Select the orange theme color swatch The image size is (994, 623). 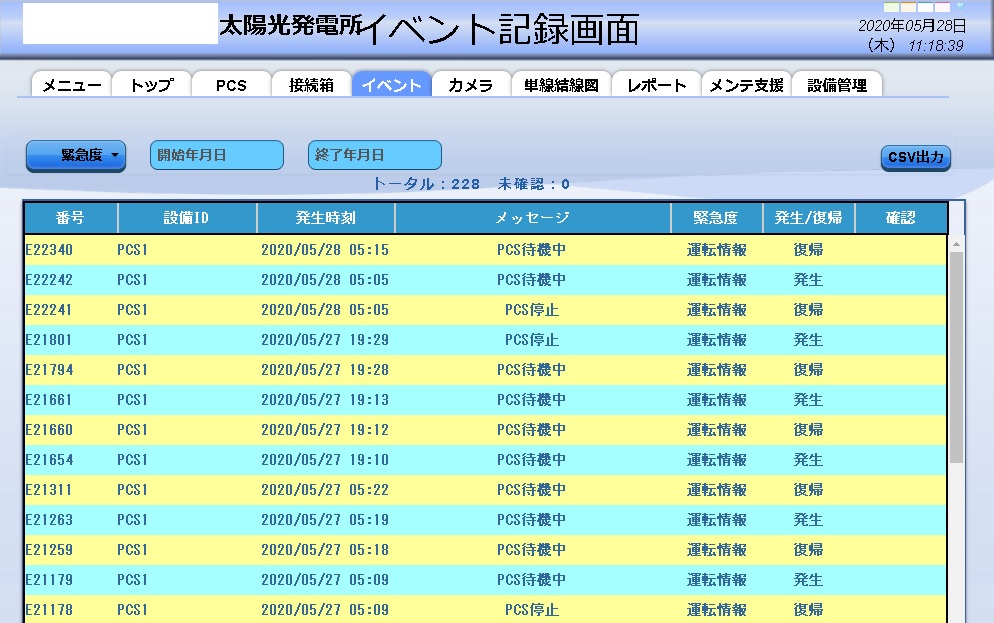pos(909,7)
